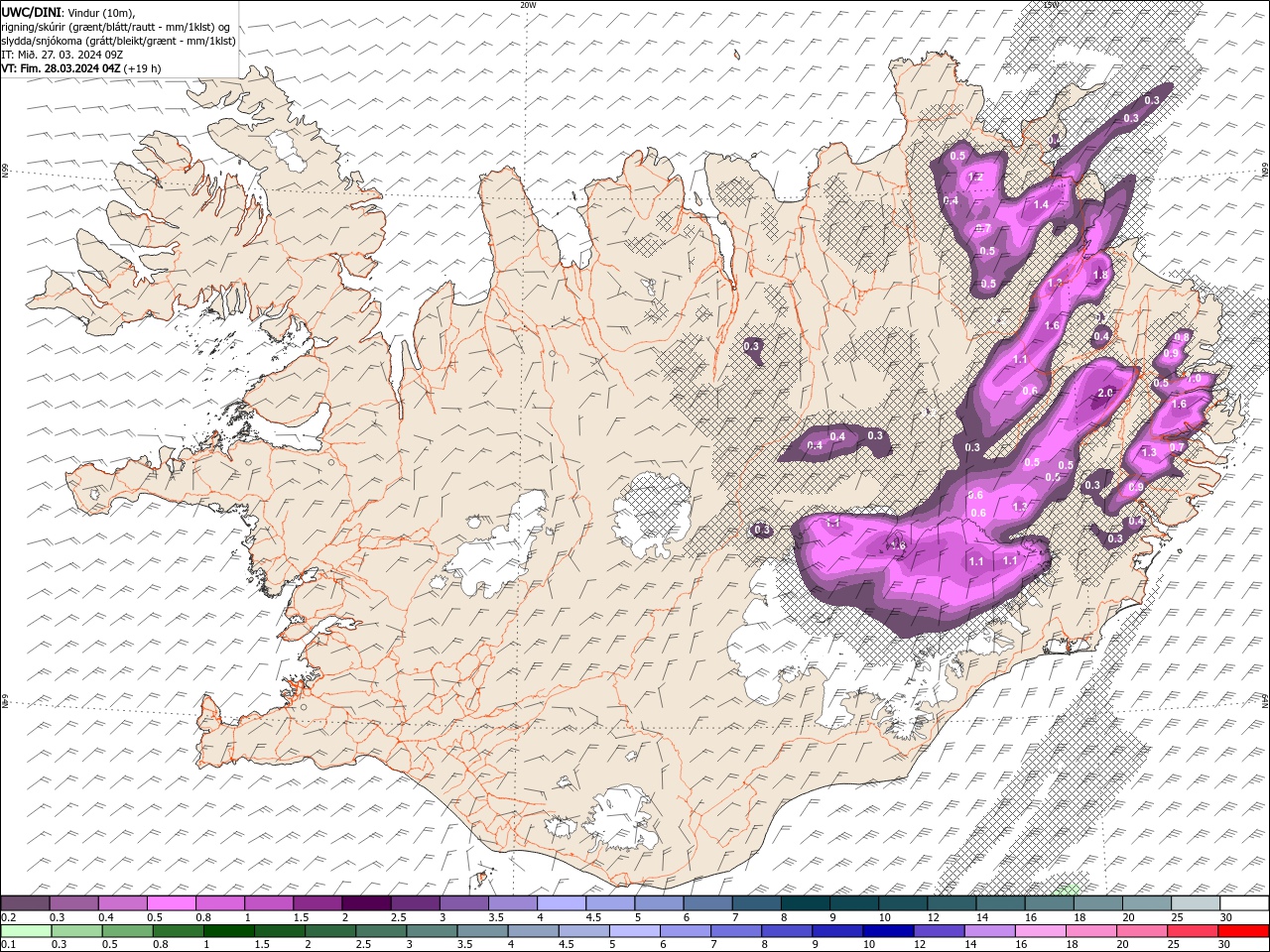
Task: Click the blue 8 swatch in rain legend
Action: pos(786,931)
